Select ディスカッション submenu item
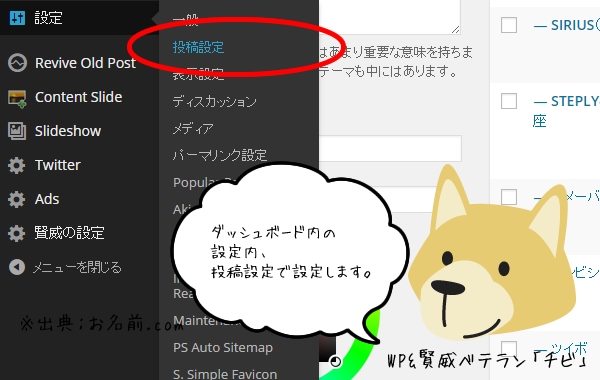Viewport: 600px width, 380px height. pos(215,102)
